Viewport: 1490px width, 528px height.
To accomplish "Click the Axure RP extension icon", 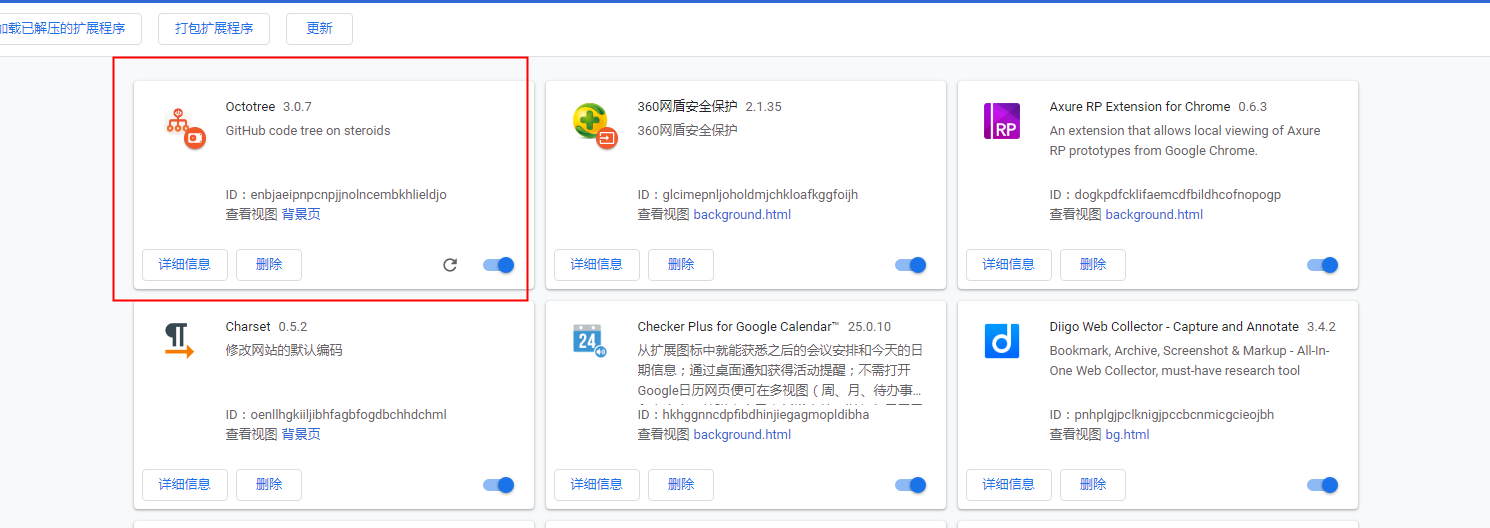I will point(1001,121).
